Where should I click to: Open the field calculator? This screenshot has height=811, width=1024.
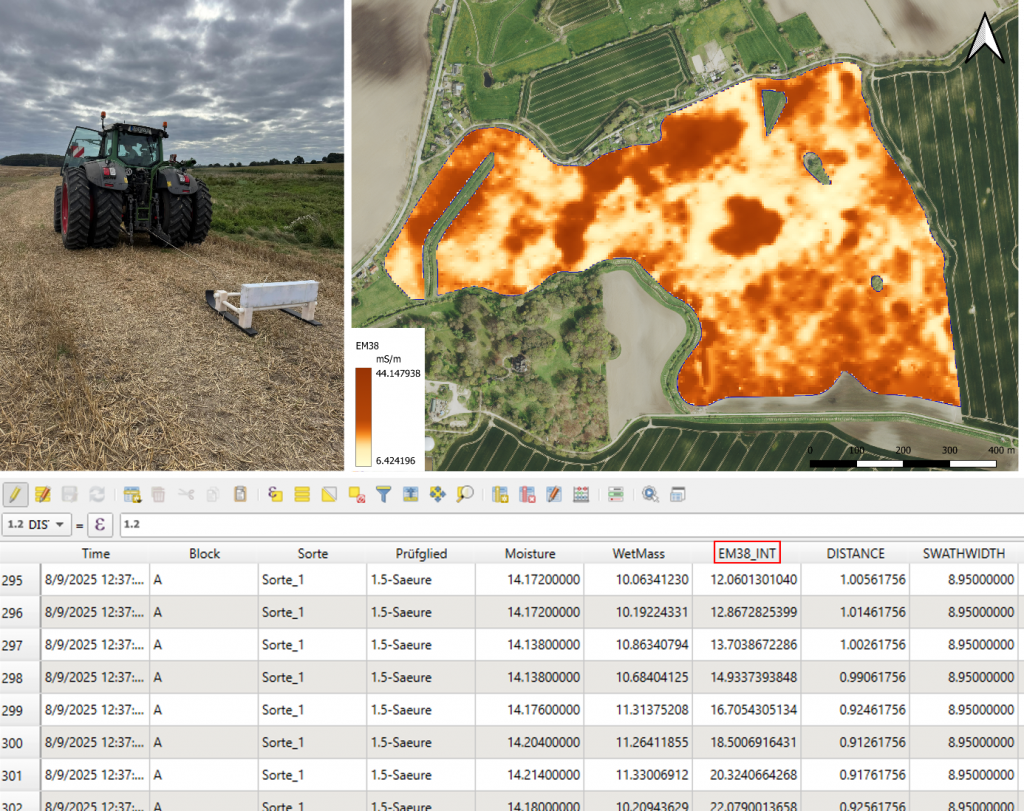(x=581, y=494)
